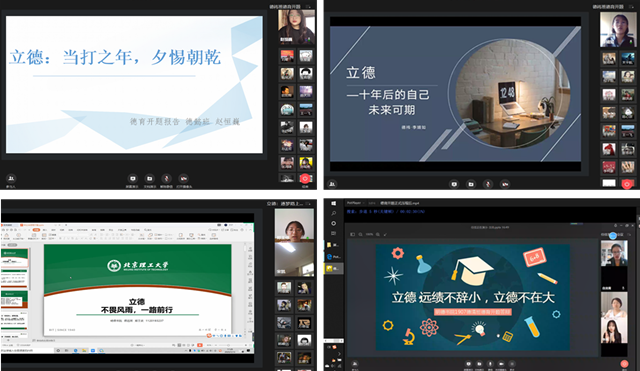Select highlighted red tab in WPS ribbon
Viewport: 640px width, 371px height.
click(x=36, y=230)
